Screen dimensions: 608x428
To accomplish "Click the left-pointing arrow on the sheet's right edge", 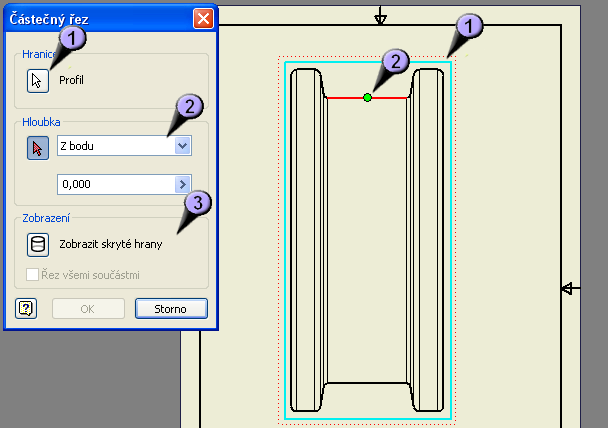I will pos(569,289).
